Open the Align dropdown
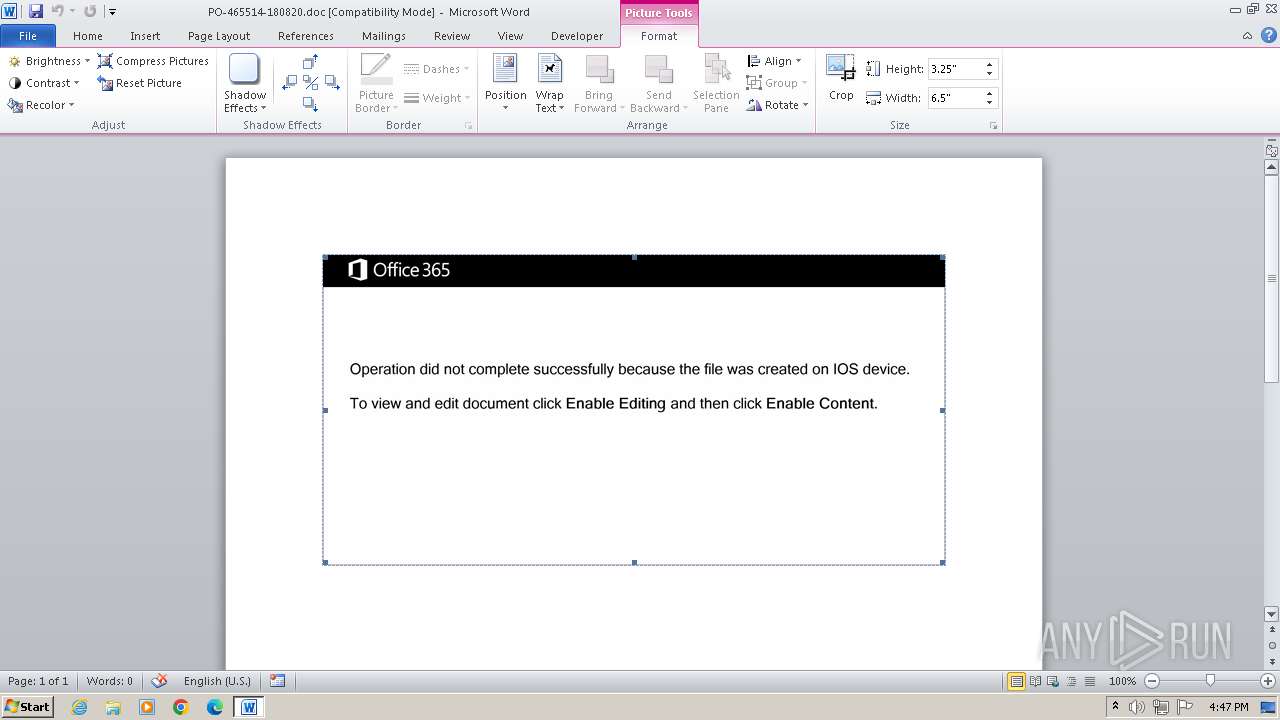Image resolution: width=1280 pixels, height=720 pixels. (x=774, y=61)
